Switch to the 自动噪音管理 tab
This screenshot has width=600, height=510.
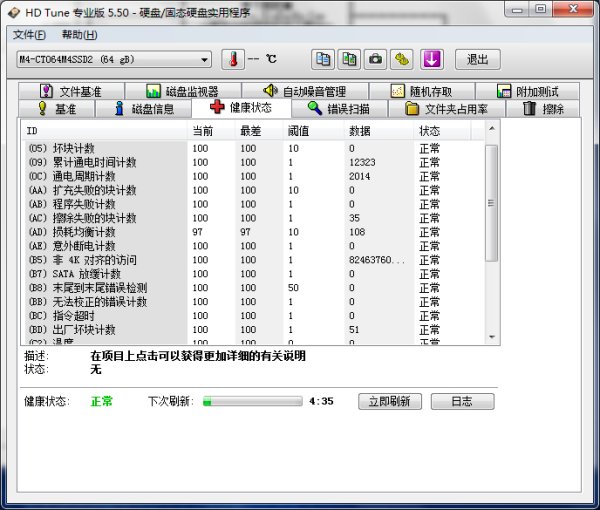(305, 91)
